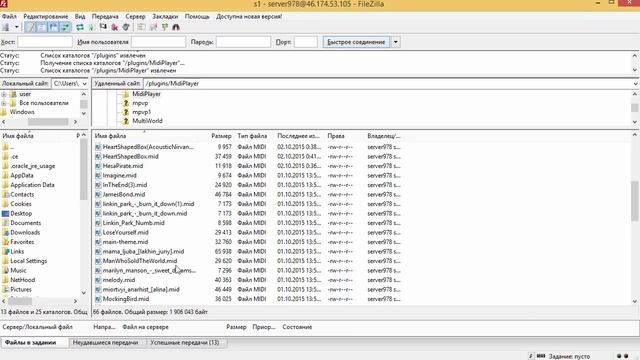
Task: Focus the Имя пользователя input field
Action: [x=158, y=42]
